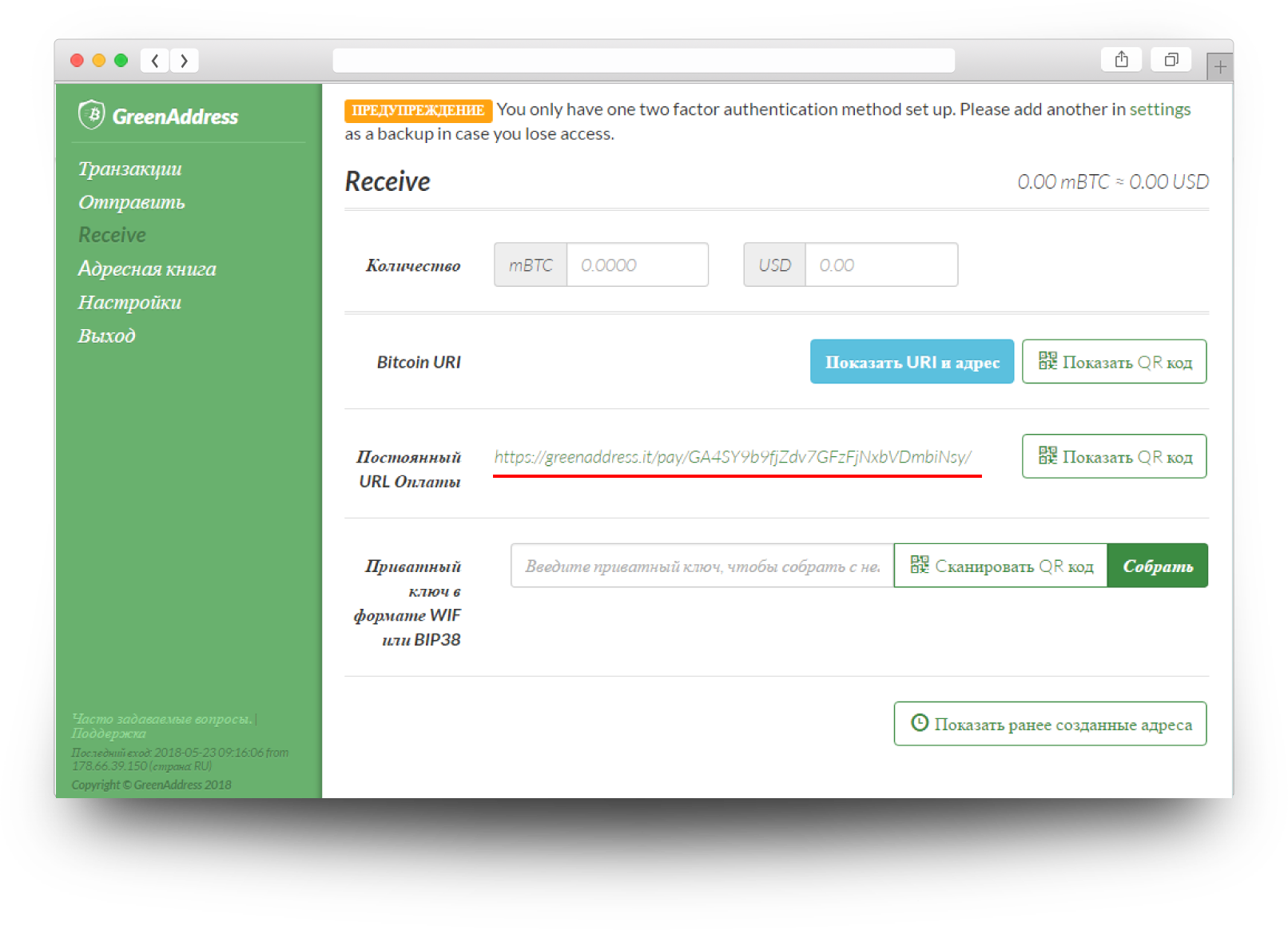Click the mBTC unit label
The height and width of the screenshot is (930, 1288).
(531, 265)
